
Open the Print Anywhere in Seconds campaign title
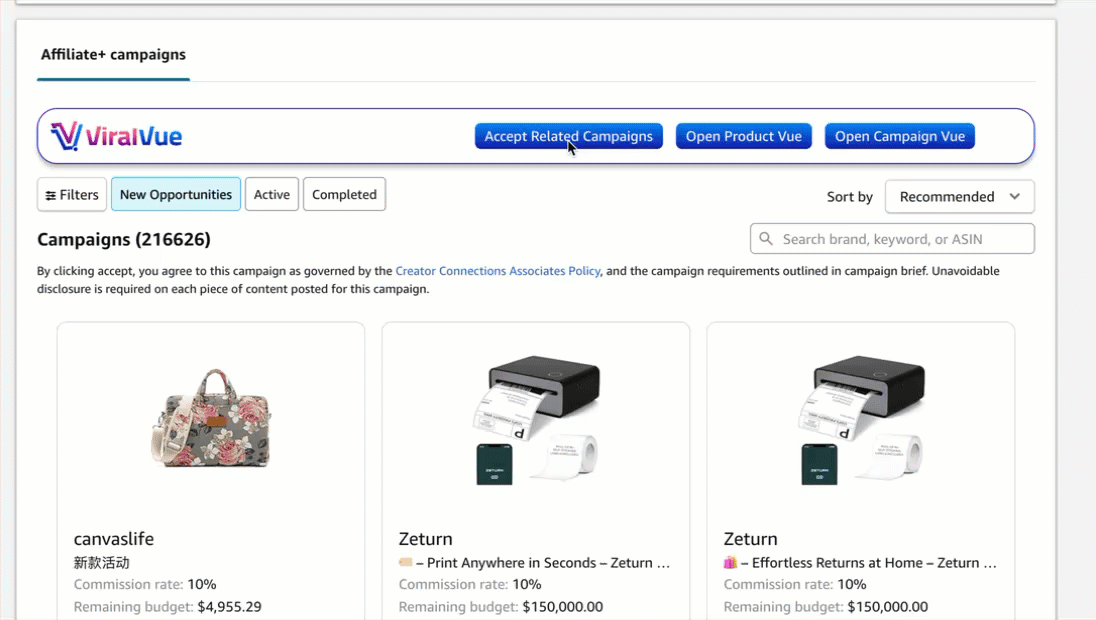(x=547, y=563)
